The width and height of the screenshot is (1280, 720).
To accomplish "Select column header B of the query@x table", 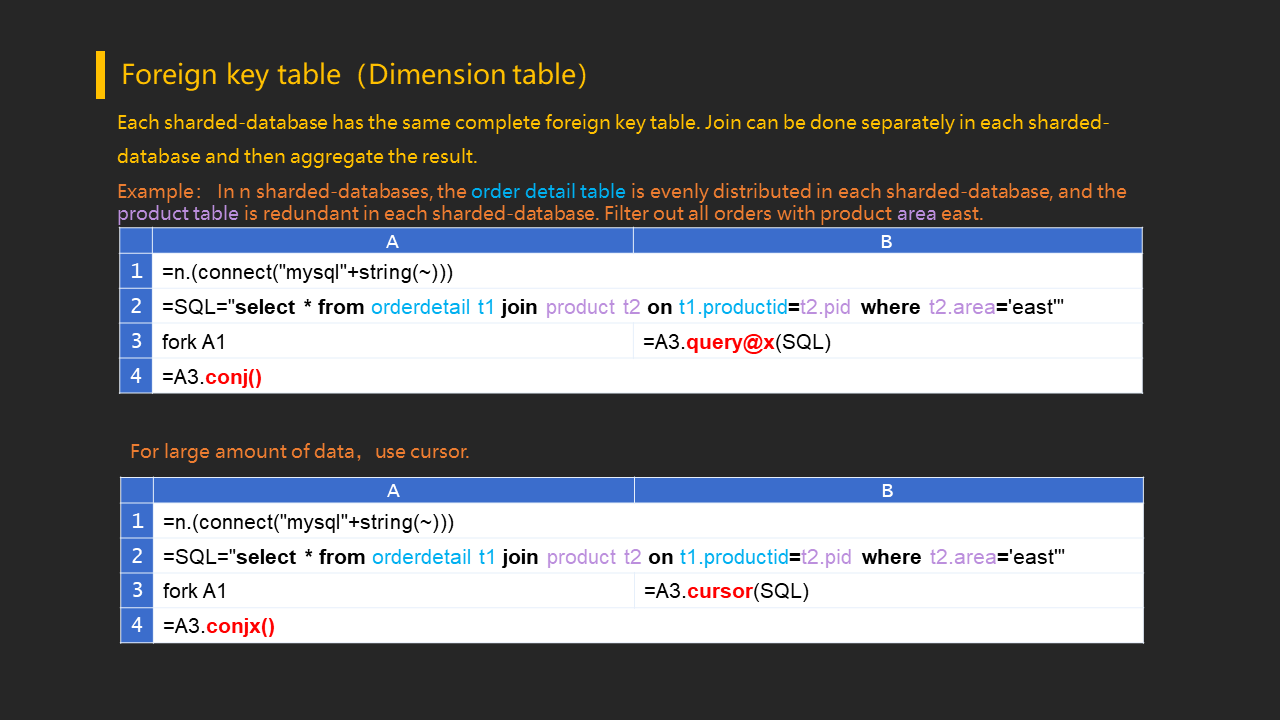I will pos(887,241).
